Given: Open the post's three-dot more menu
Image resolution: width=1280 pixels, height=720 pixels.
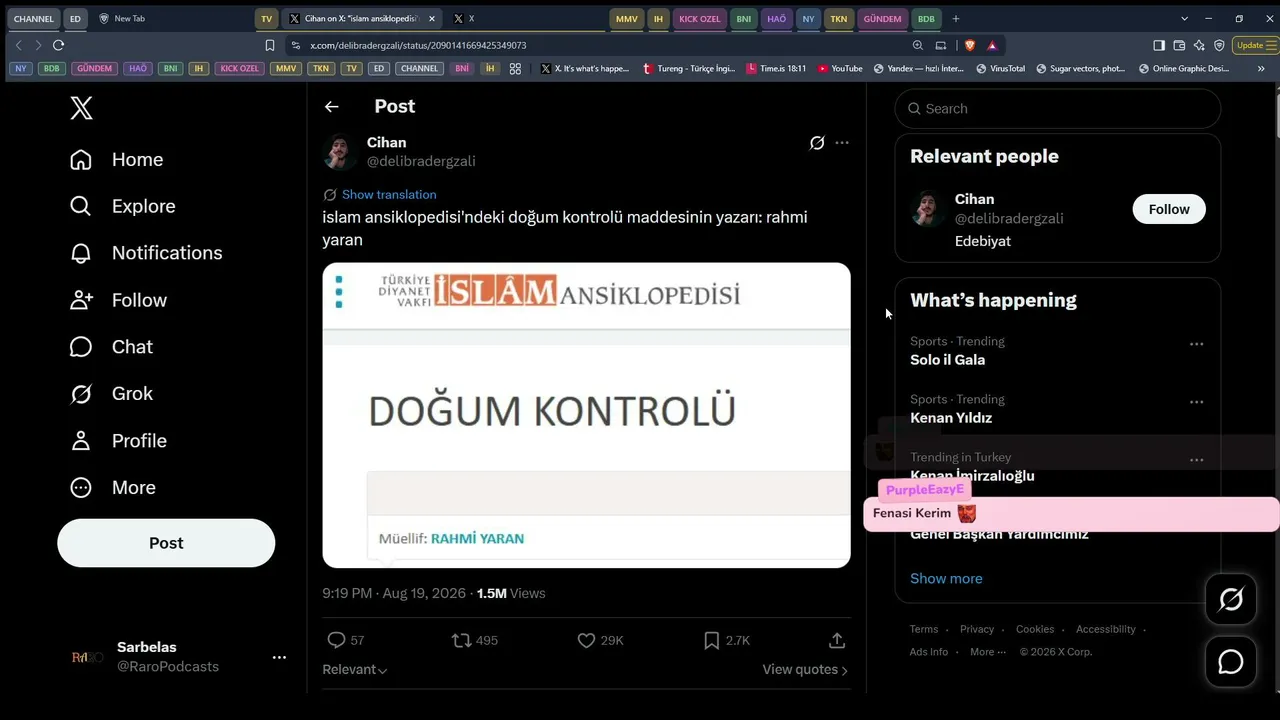Looking at the screenshot, I should pos(842,143).
